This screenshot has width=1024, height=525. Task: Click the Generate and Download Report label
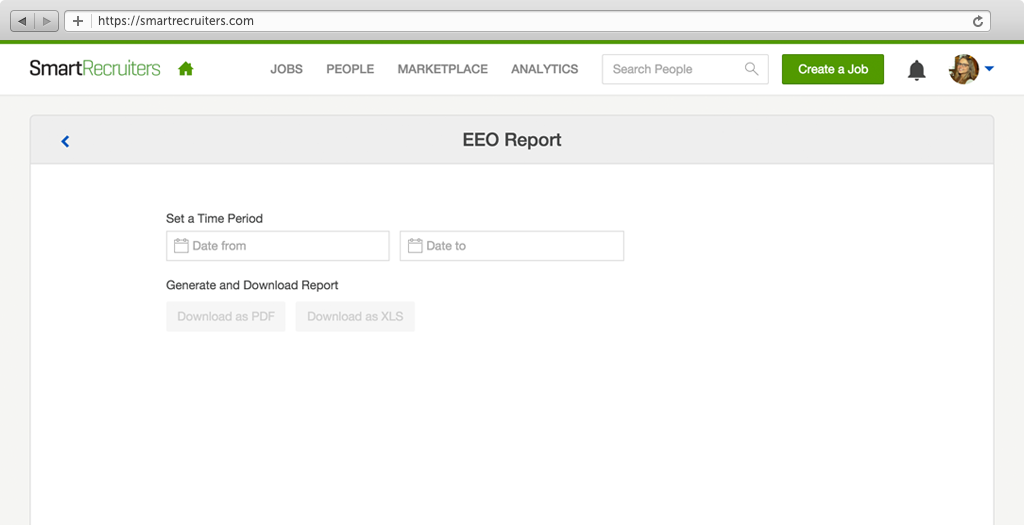pos(252,285)
